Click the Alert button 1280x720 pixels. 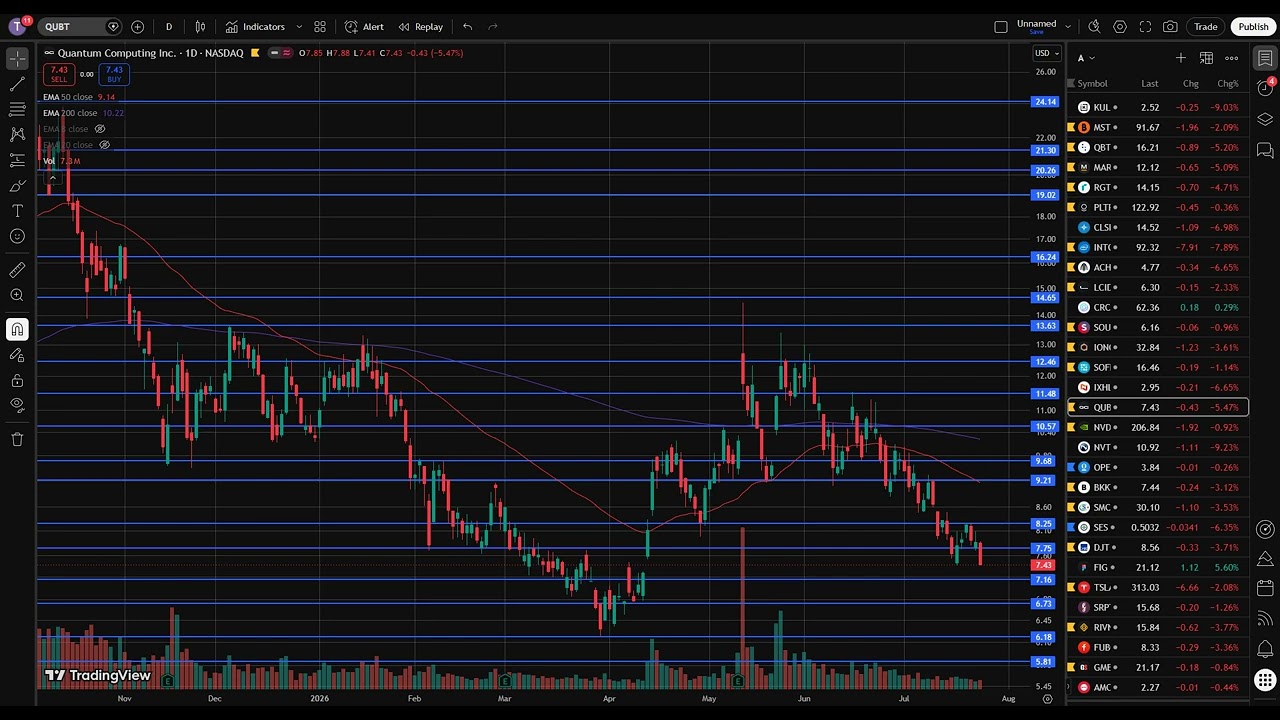point(364,27)
